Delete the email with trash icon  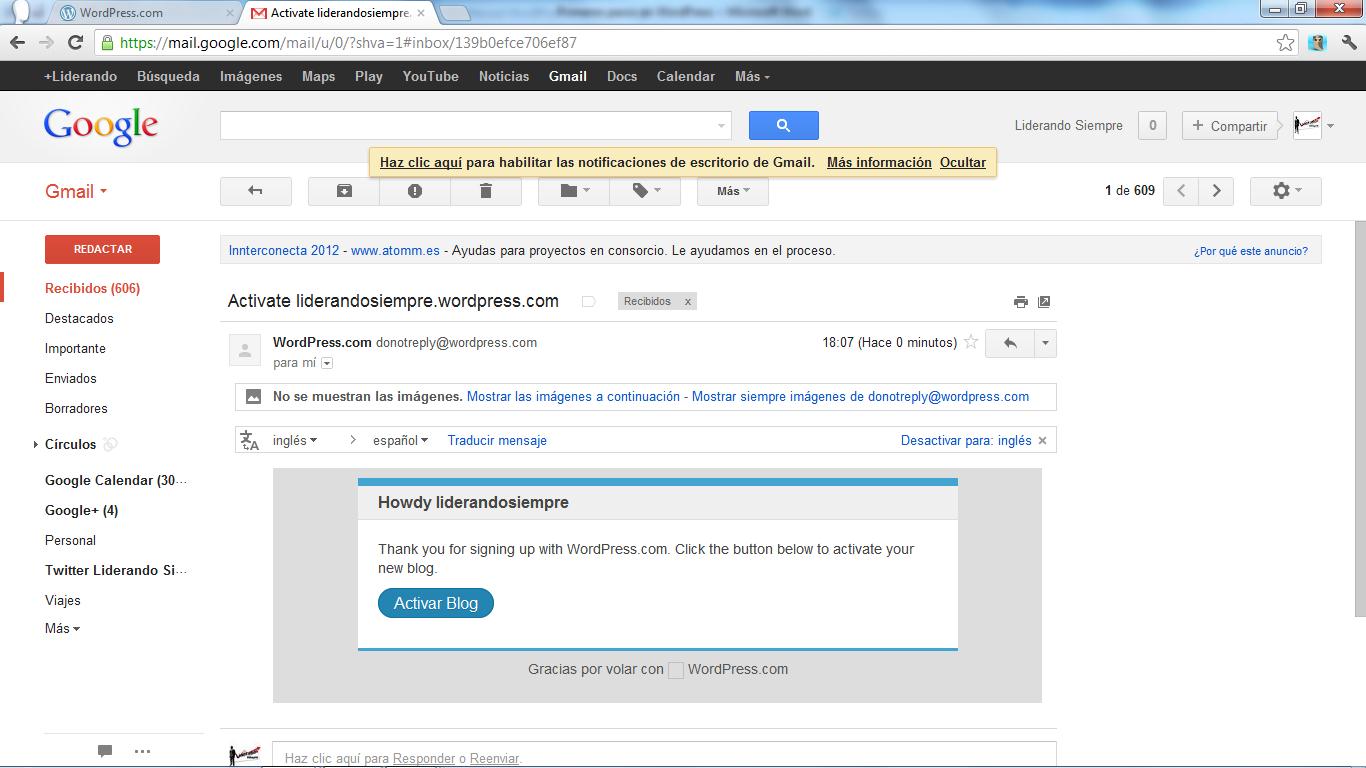point(486,191)
